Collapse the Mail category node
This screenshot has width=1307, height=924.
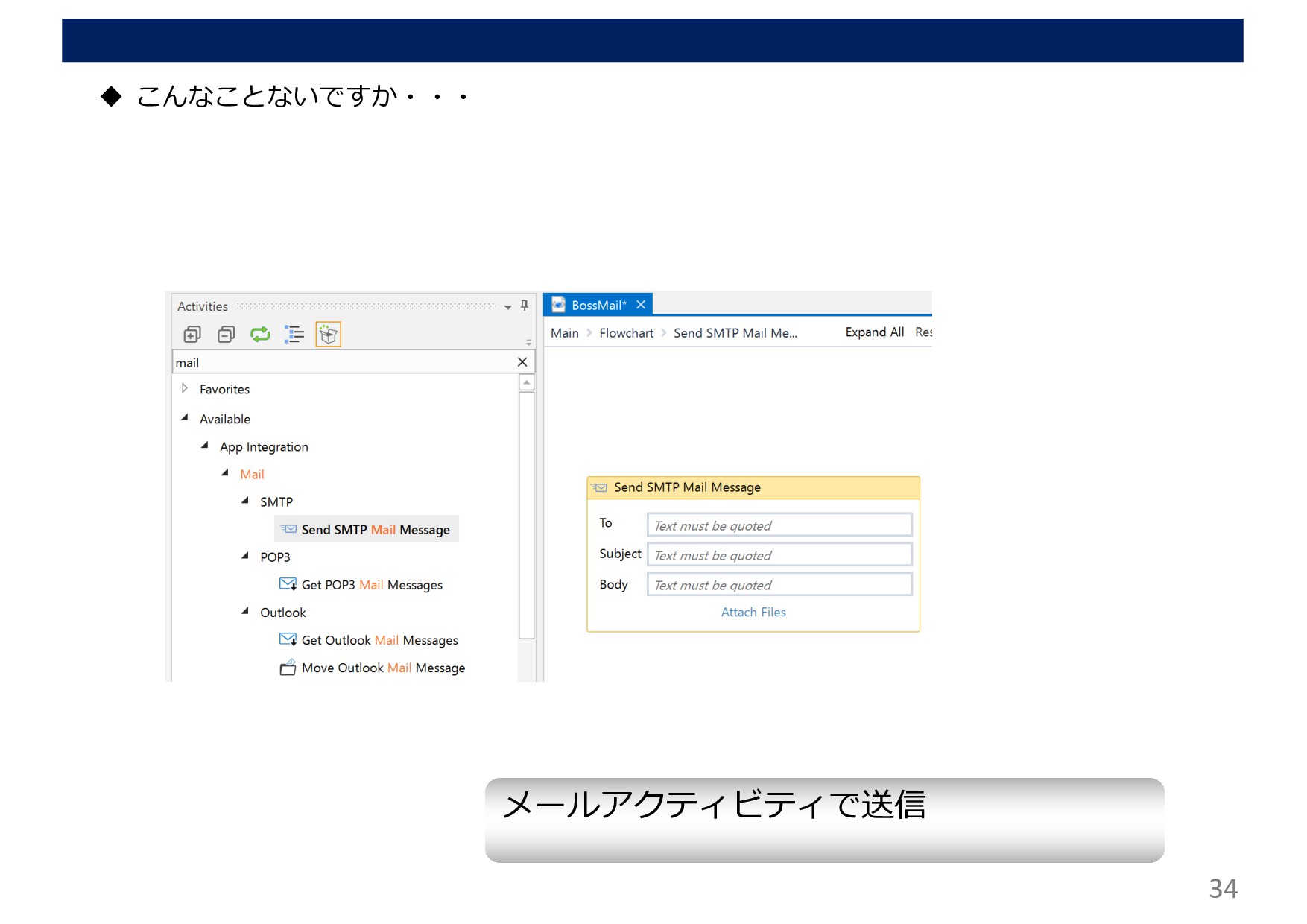point(225,473)
